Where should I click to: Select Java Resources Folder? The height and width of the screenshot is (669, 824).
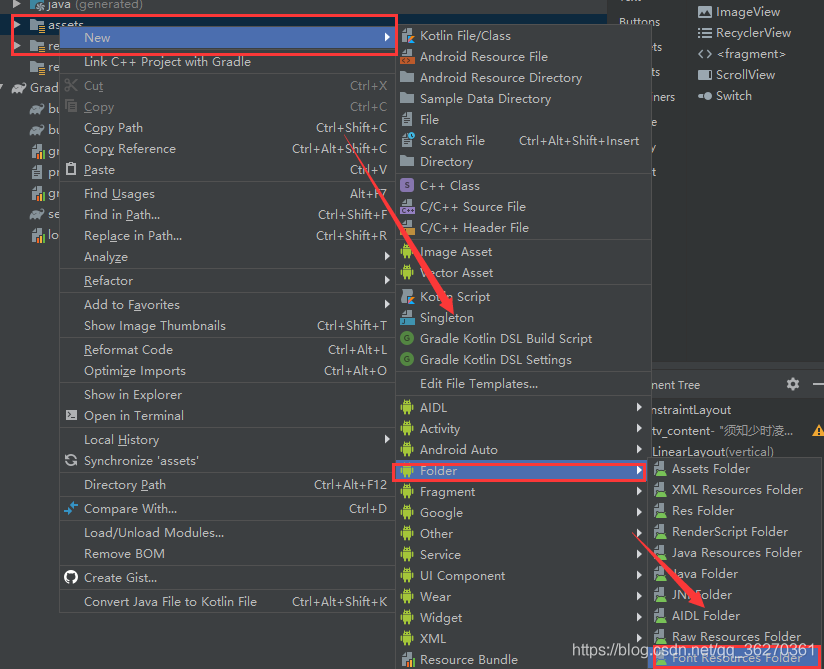tap(735, 553)
